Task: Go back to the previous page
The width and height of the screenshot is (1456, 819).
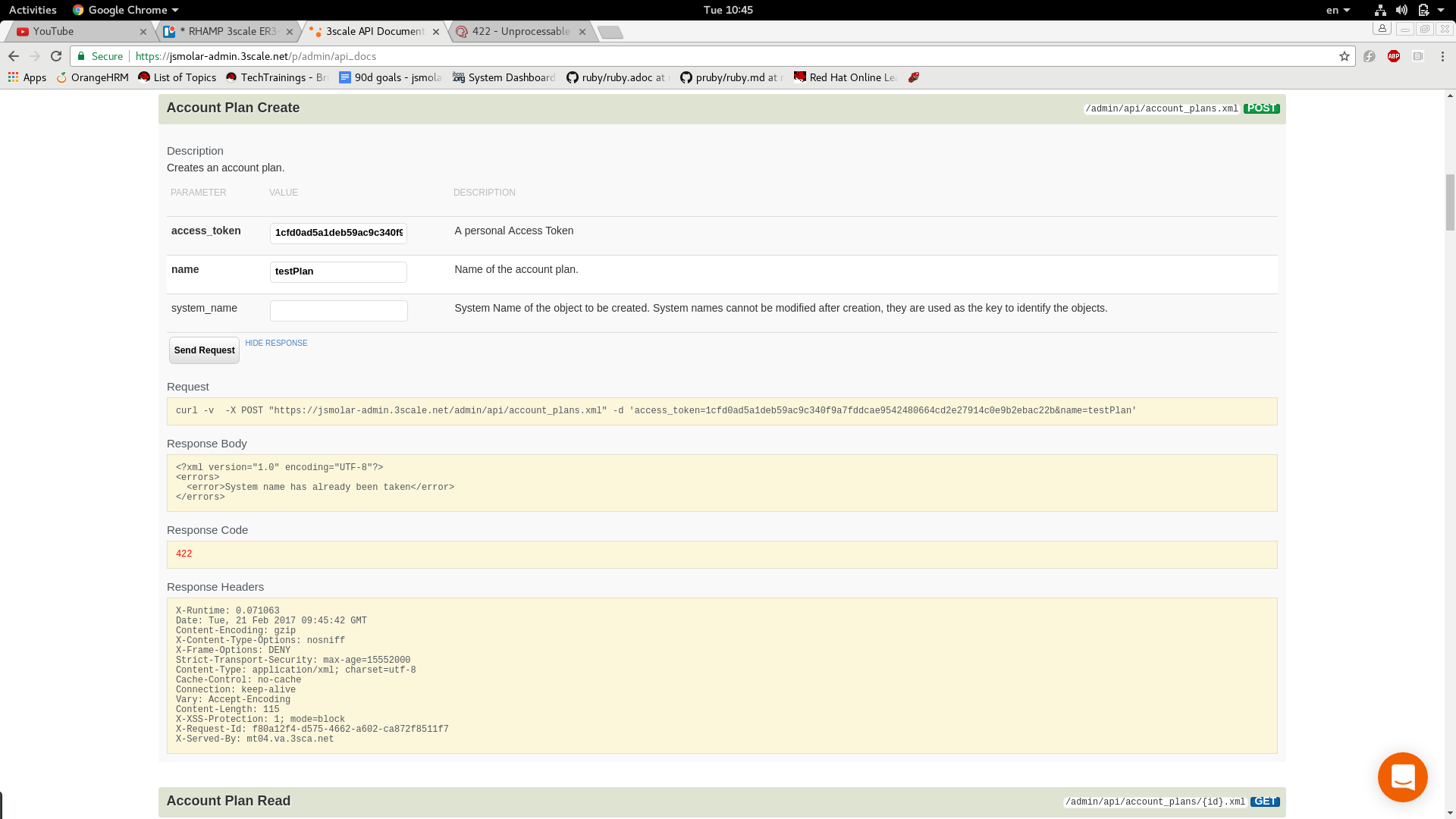Action: pos(14,56)
